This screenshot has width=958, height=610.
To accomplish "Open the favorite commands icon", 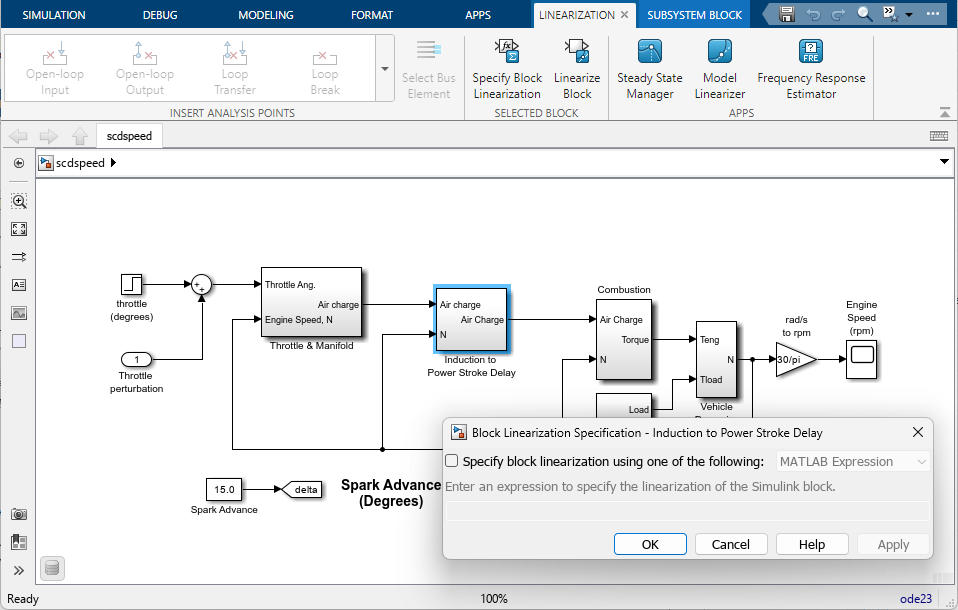I will [890, 14].
